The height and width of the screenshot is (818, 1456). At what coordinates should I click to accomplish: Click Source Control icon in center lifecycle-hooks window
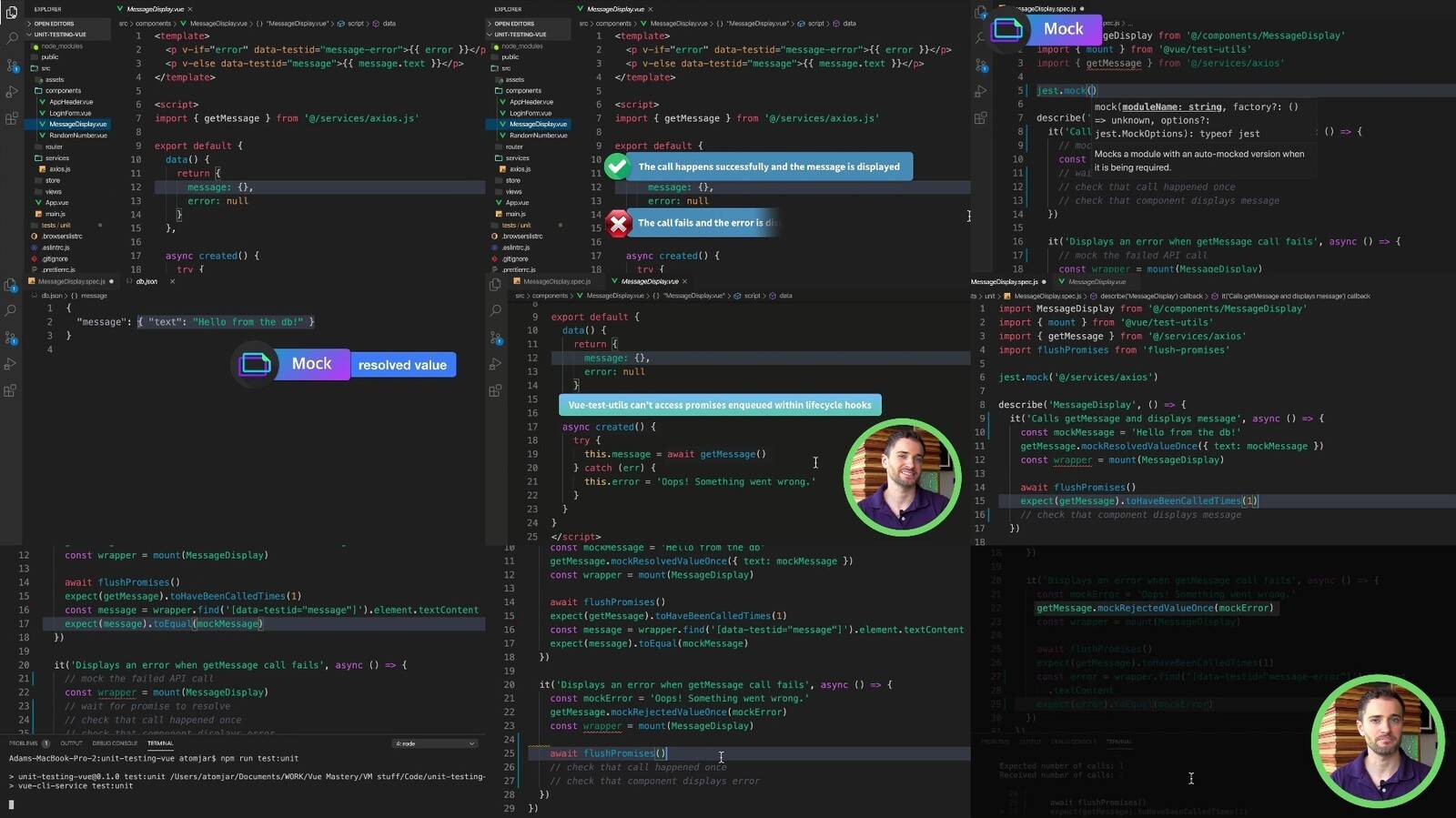(496, 338)
